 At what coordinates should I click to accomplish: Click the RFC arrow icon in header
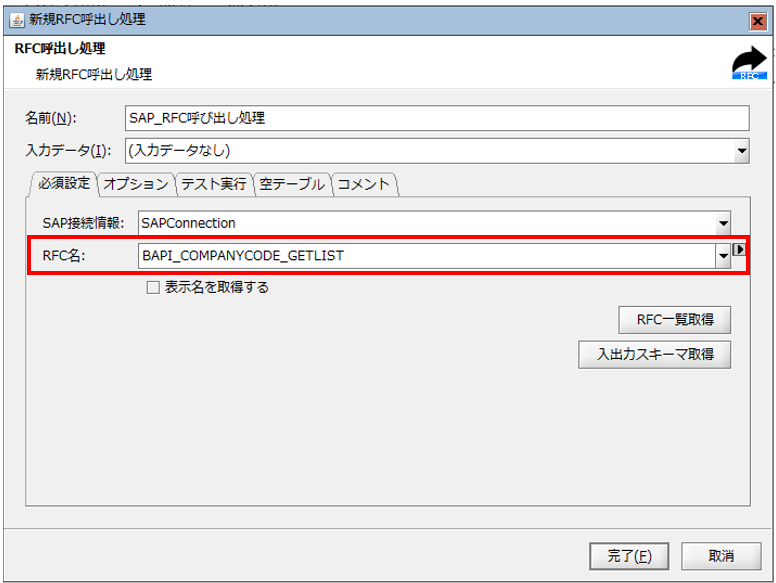coord(747,63)
